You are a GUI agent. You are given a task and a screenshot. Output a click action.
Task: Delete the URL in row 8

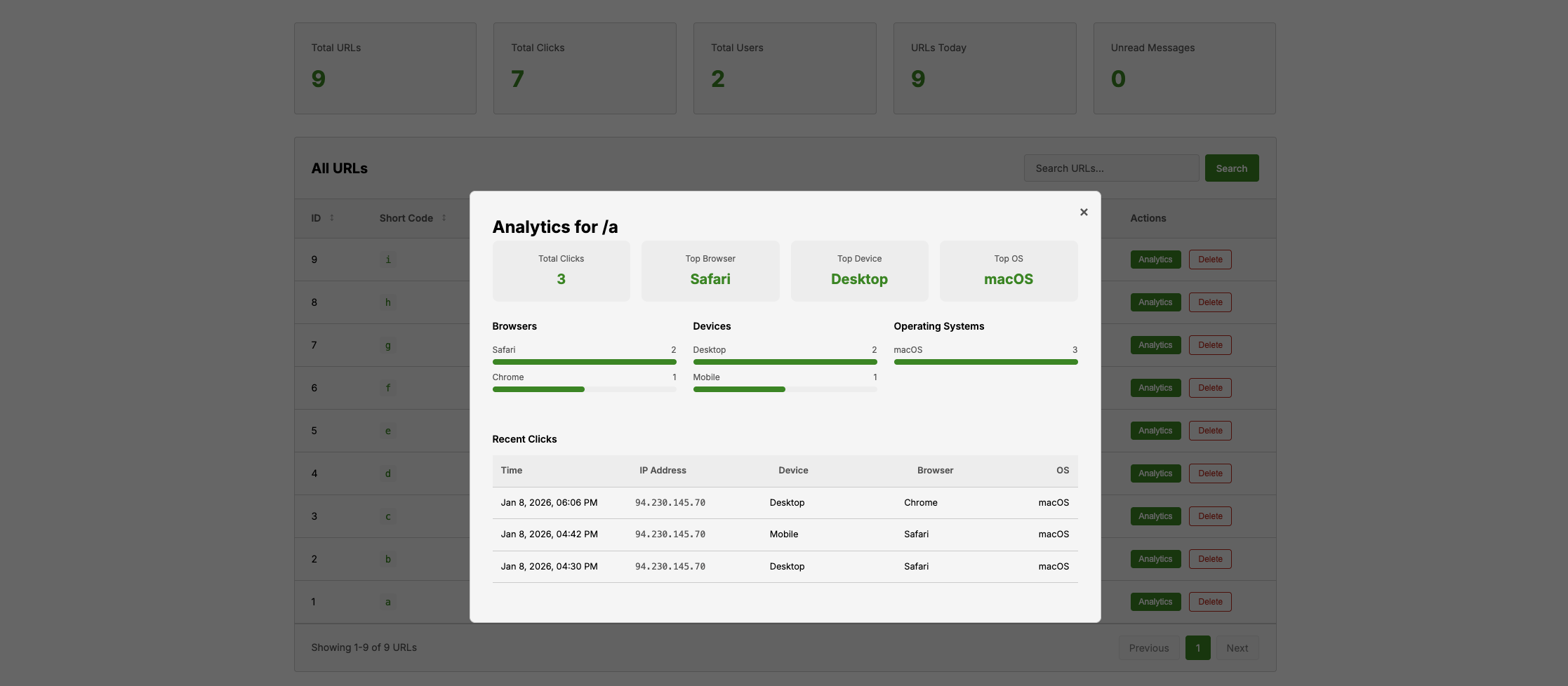pyautogui.click(x=1210, y=302)
